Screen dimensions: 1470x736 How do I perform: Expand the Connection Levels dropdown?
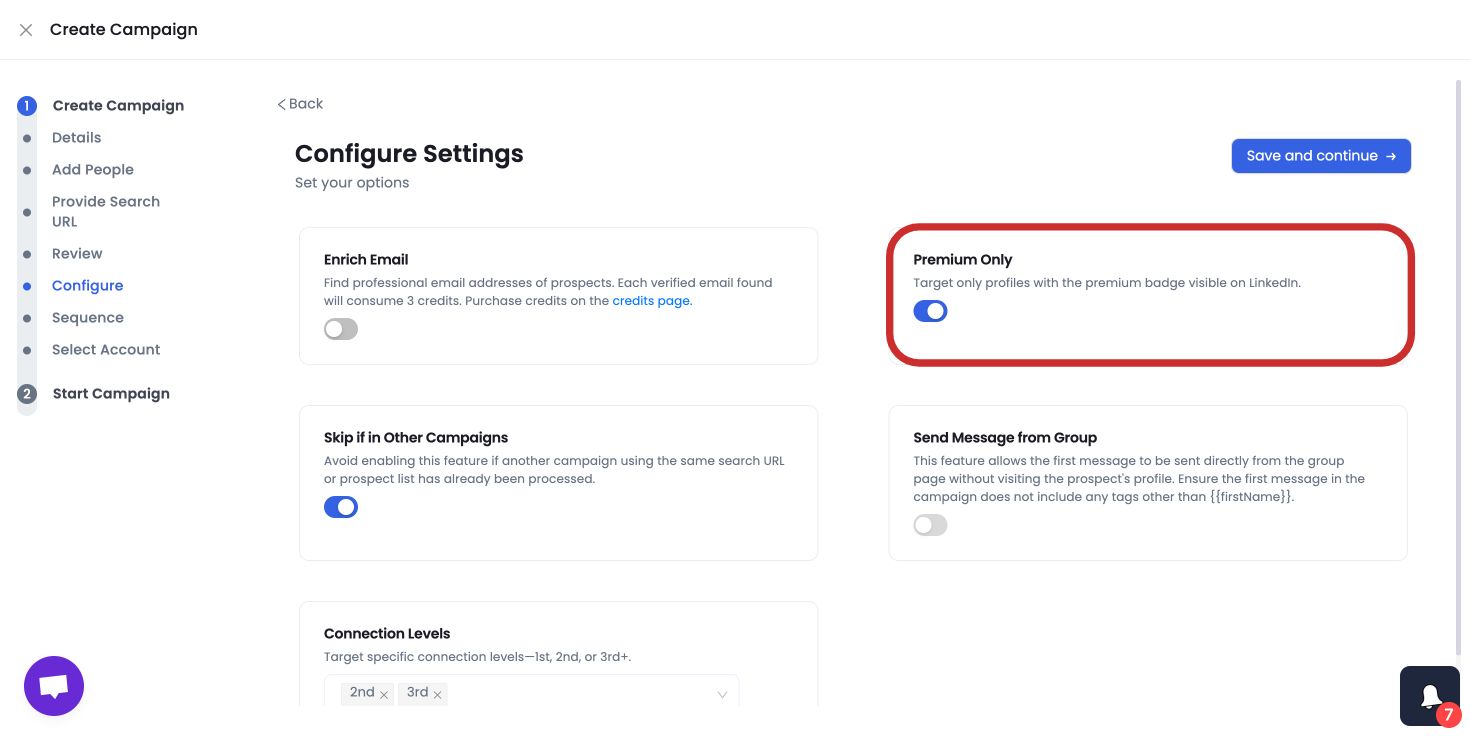pos(722,693)
